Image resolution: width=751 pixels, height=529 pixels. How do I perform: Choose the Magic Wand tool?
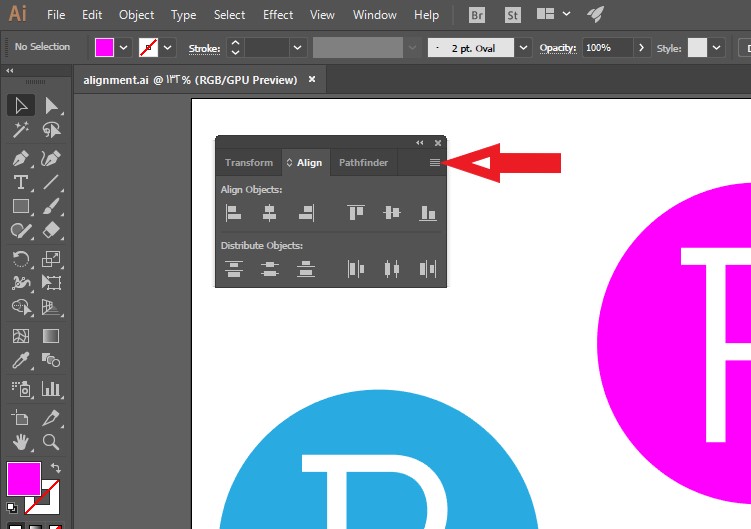pyautogui.click(x=21, y=129)
